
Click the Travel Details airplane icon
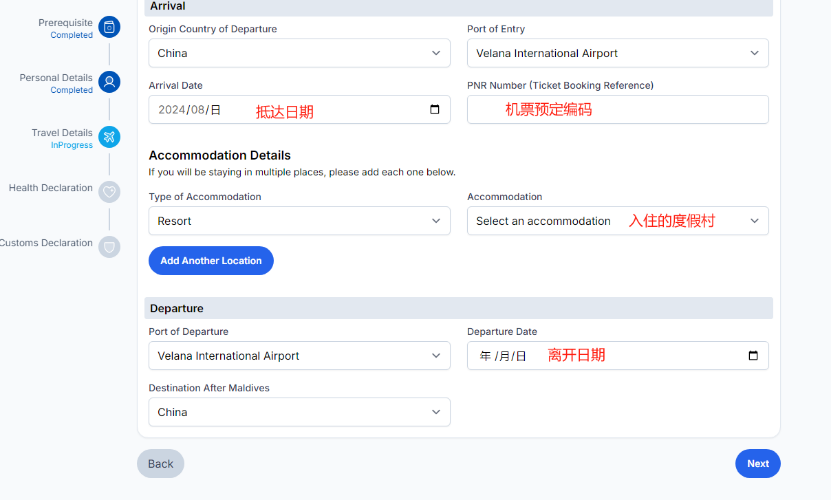pyautogui.click(x=109, y=137)
